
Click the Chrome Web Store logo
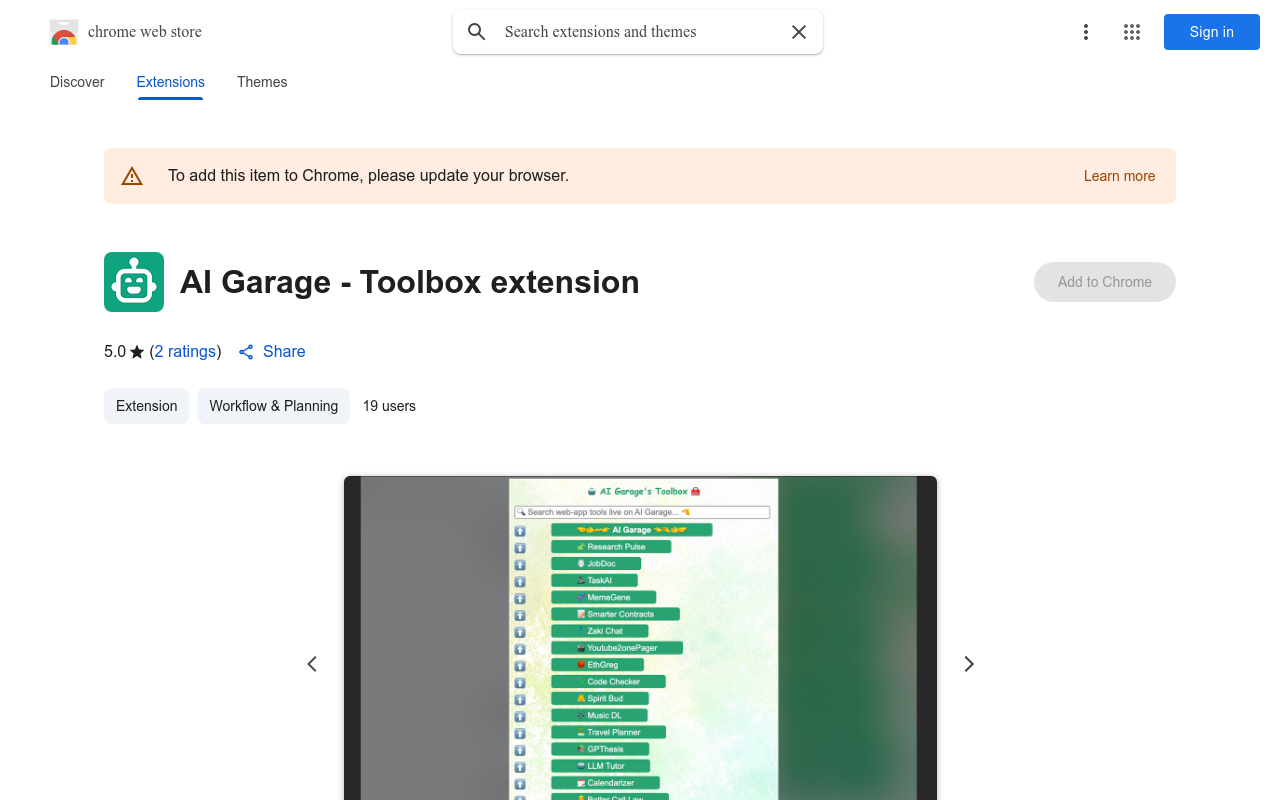click(x=64, y=32)
